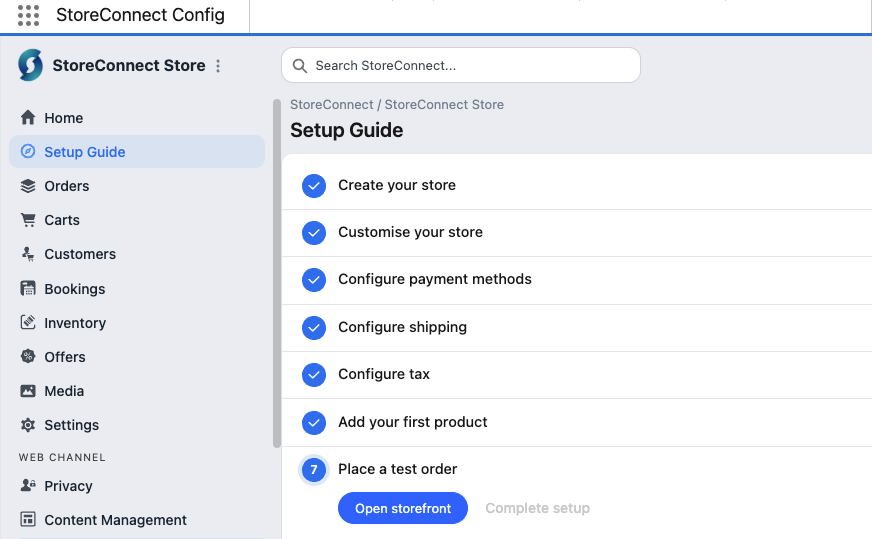
Task: Click the Setup Guide page heading
Action: pos(346,130)
